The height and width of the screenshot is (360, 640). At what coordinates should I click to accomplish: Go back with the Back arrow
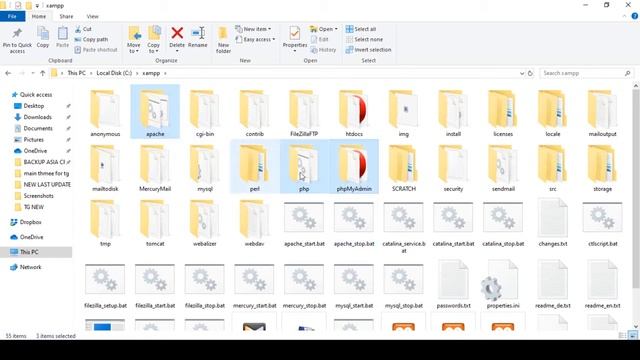click(x=8, y=73)
